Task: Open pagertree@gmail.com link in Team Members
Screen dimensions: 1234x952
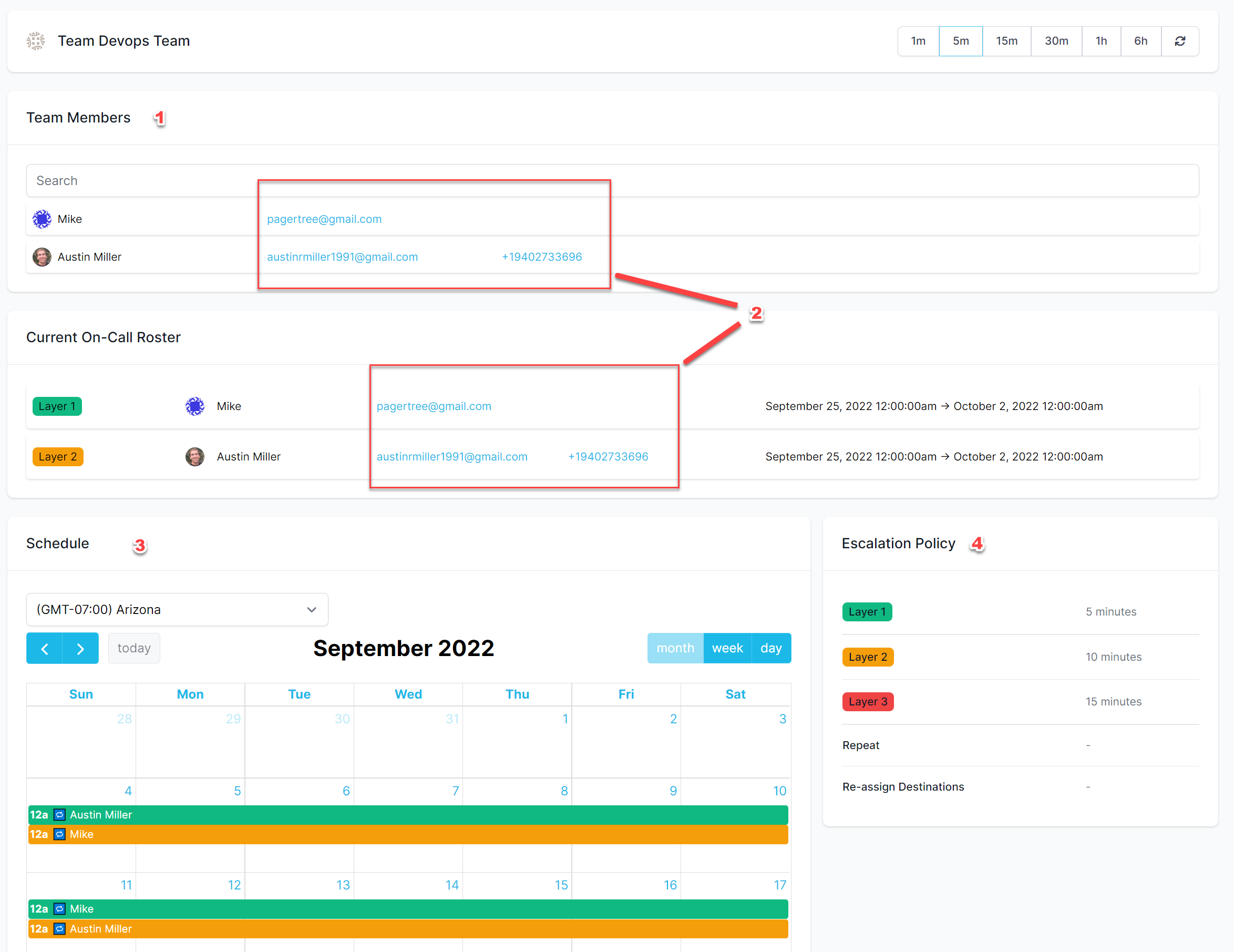Action: [x=324, y=219]
